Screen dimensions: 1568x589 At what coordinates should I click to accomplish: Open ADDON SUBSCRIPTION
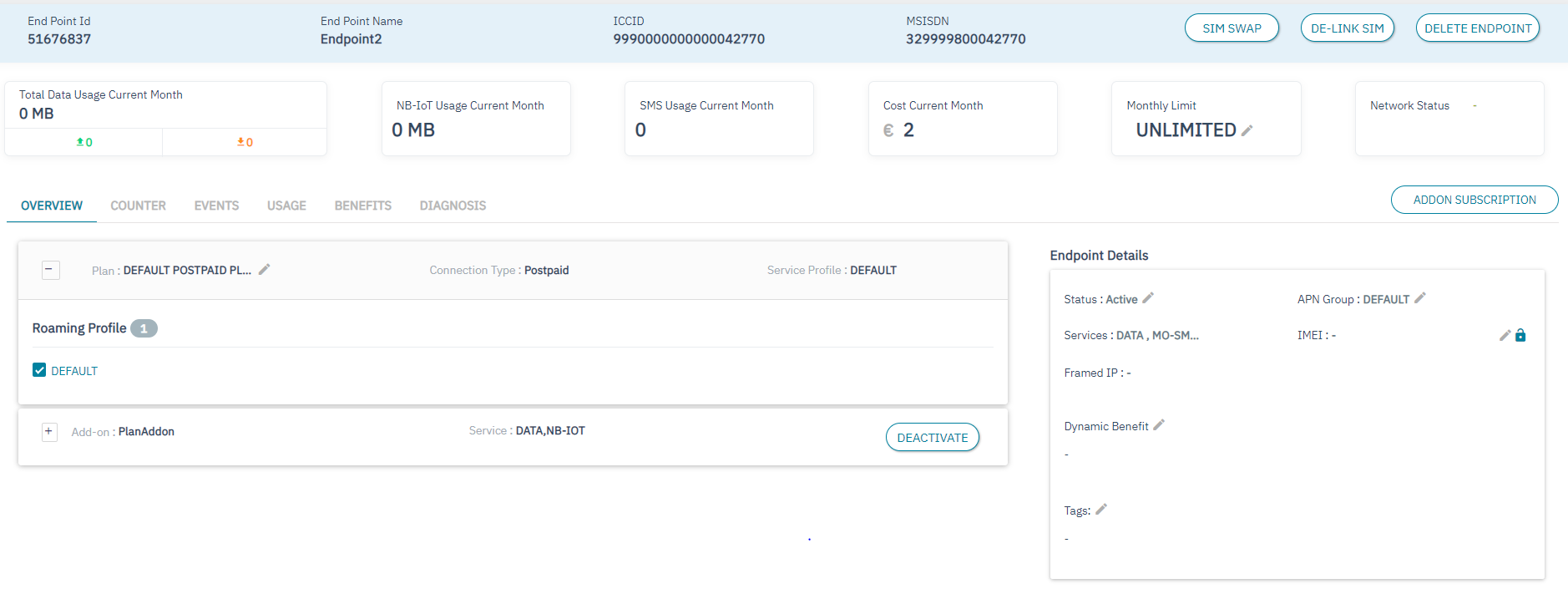click(x=1474, y=200)
